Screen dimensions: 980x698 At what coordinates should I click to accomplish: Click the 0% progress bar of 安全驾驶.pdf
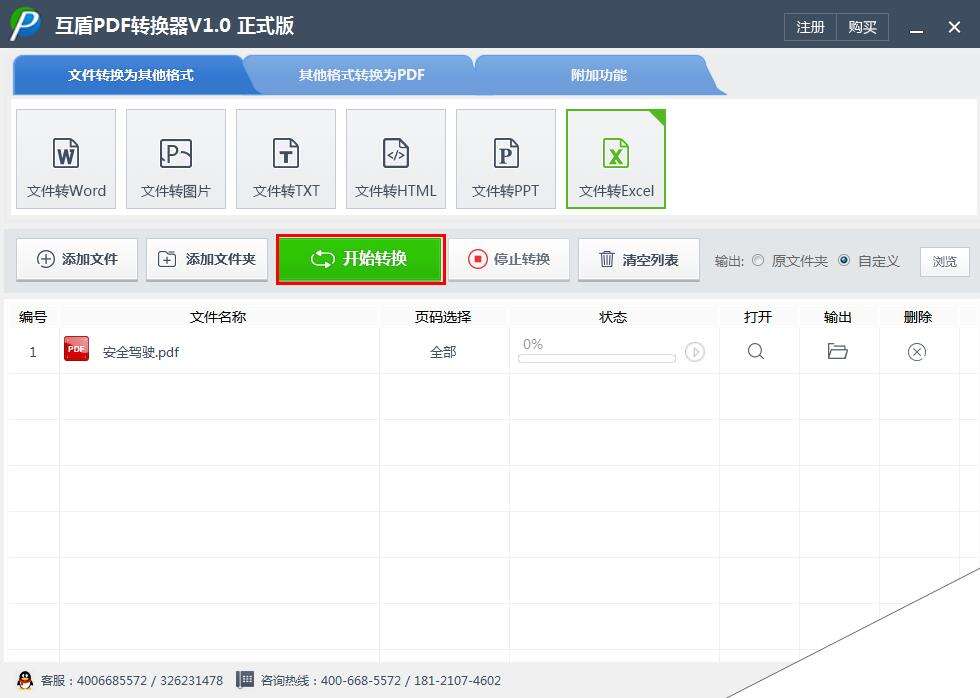click(x=597, y=358)
